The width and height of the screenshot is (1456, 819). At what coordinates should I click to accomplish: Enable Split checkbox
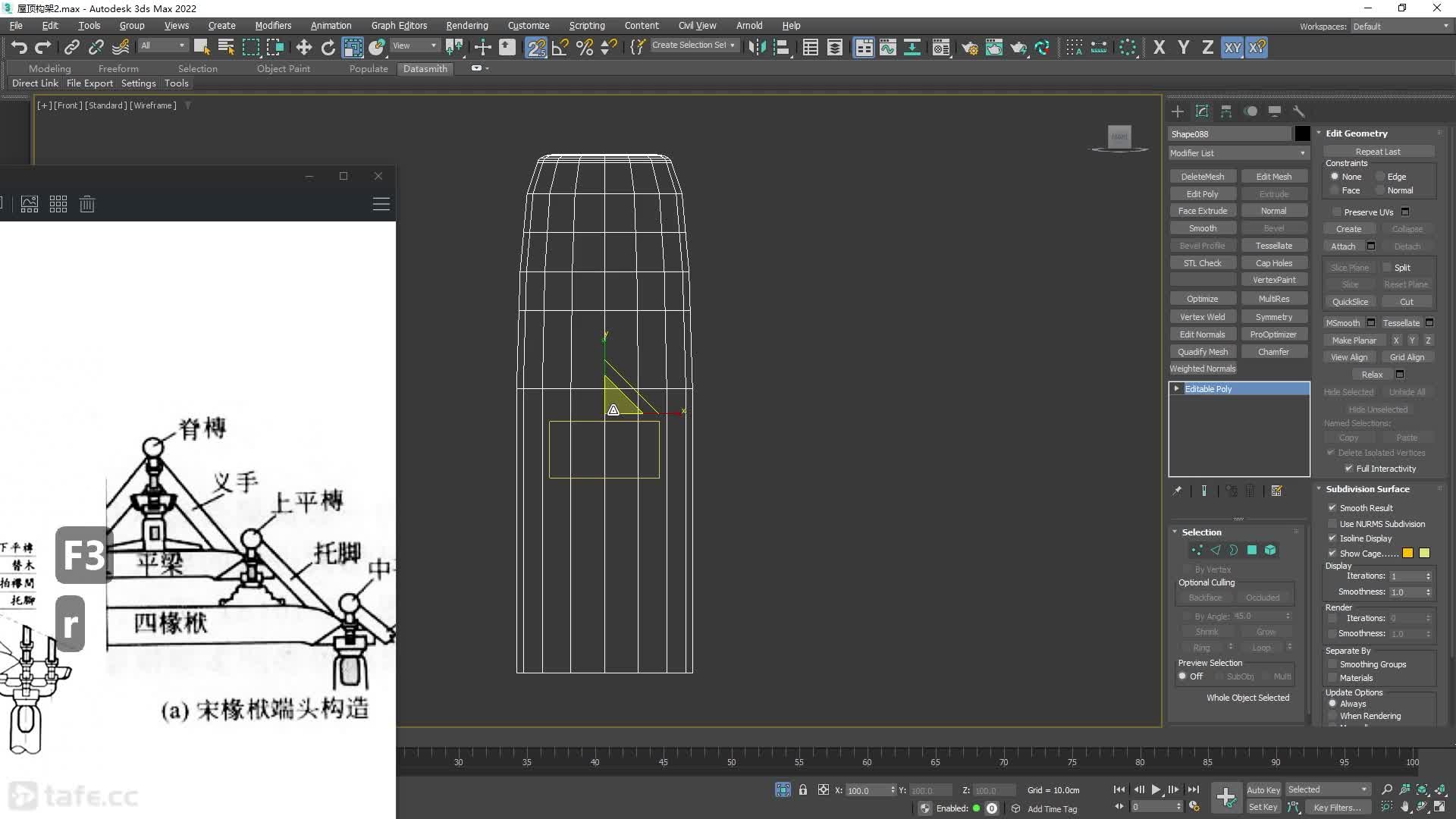tap(1387, 267)
